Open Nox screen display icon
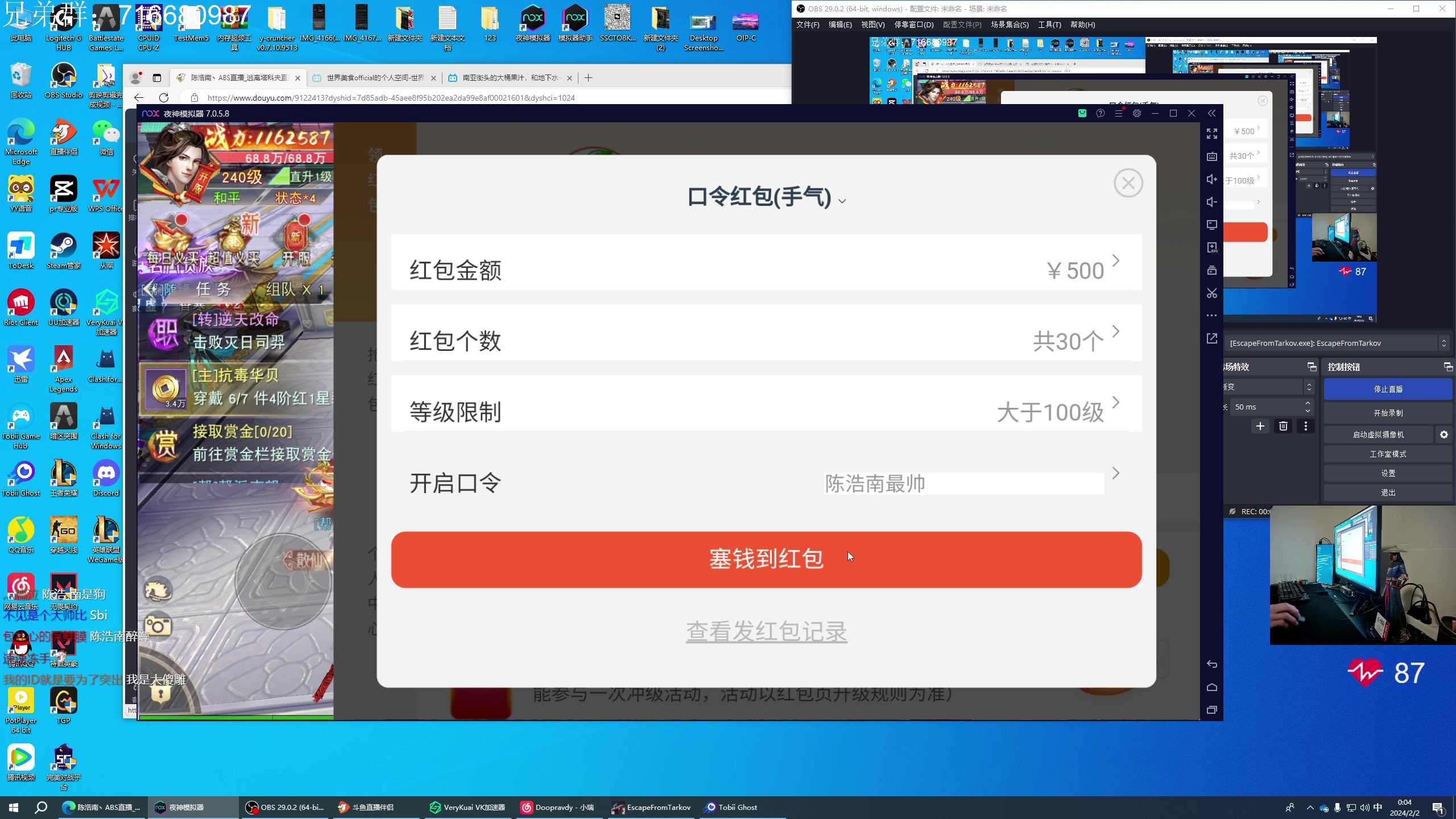Screen dimensions: 1456x819 [x=1212, y=225]
